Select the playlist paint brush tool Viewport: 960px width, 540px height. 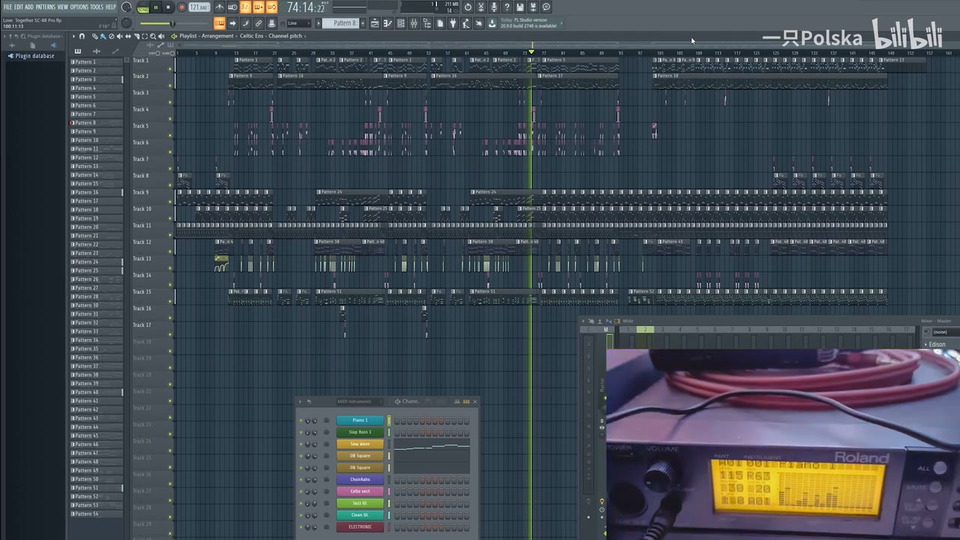click(103, 36)
